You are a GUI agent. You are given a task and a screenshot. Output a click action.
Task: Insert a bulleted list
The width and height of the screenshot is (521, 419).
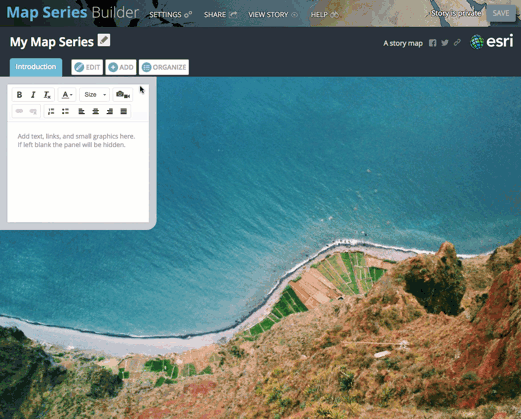pyautogui.click(x=65, y=111)
